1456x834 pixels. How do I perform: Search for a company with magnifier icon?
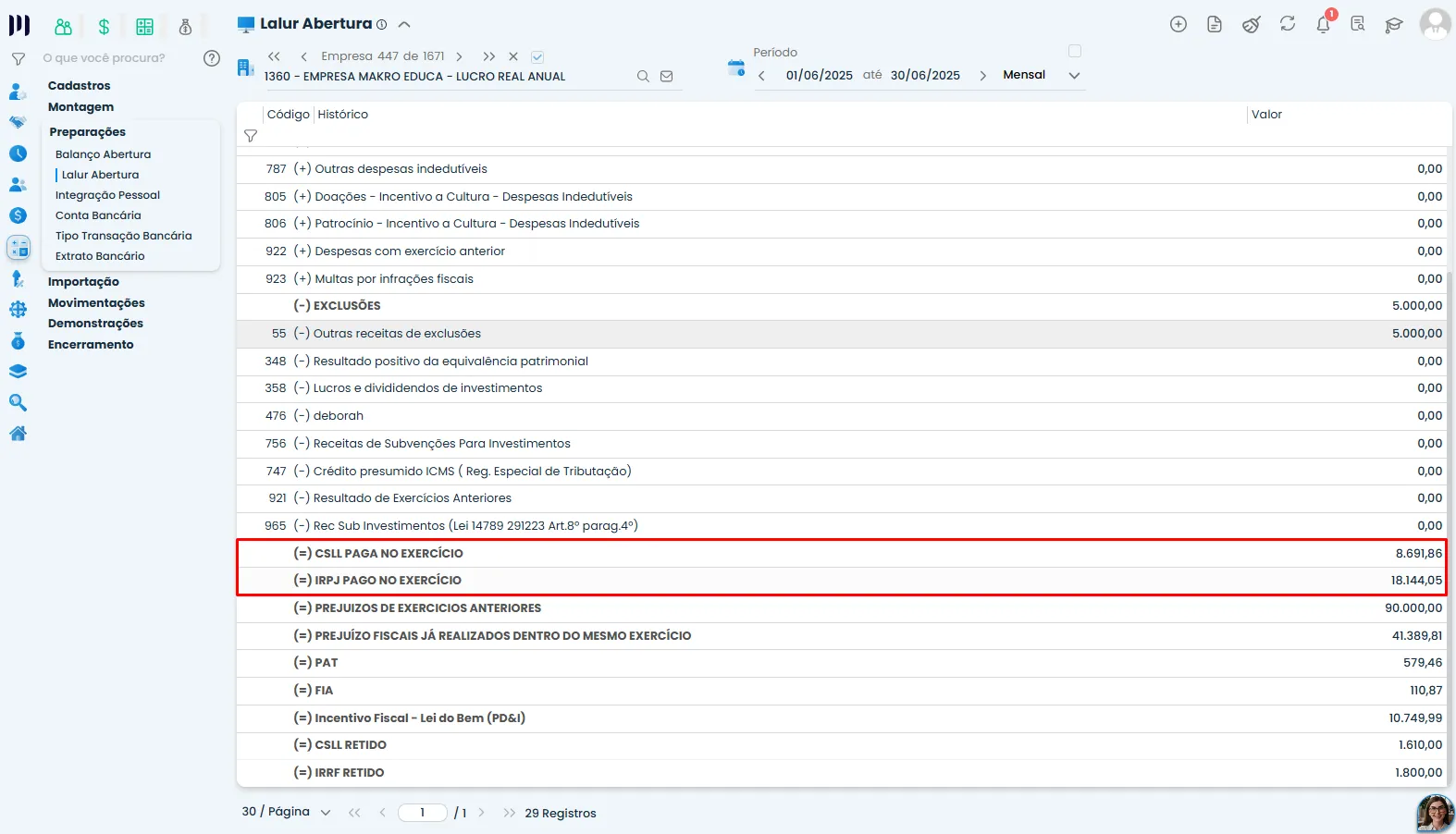(643, 77)
